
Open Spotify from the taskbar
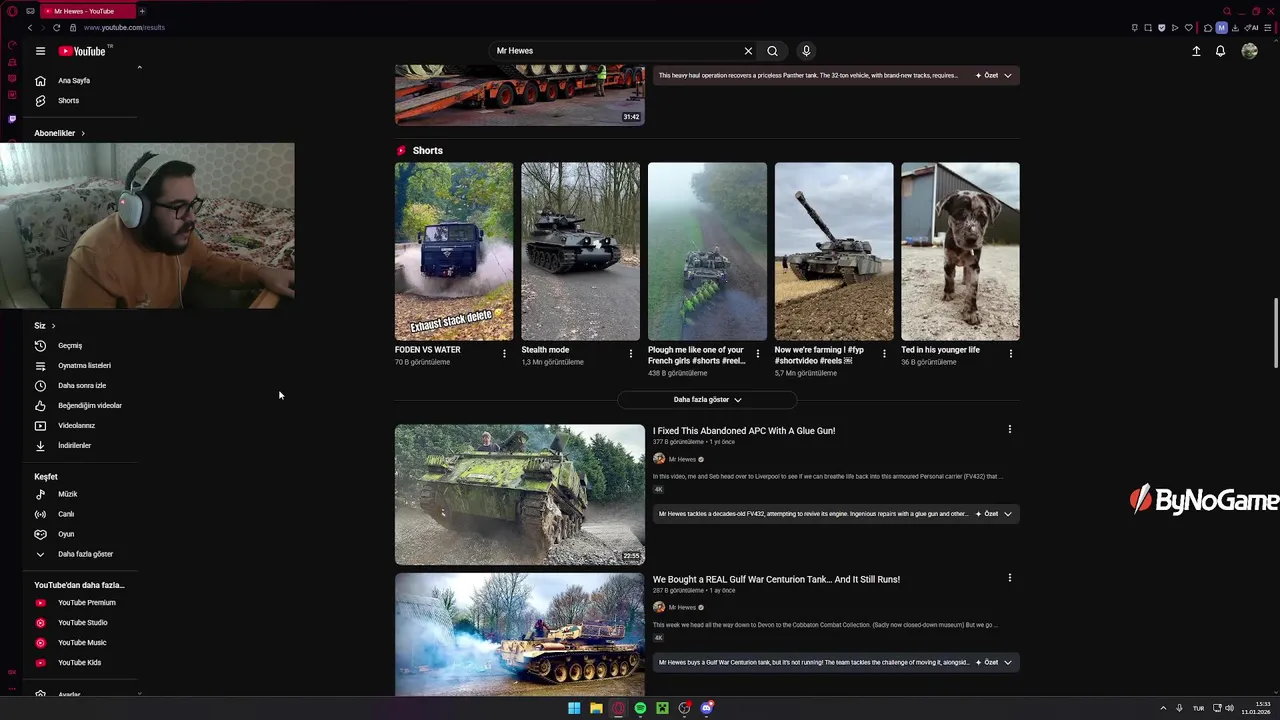(x=640, y=708)
